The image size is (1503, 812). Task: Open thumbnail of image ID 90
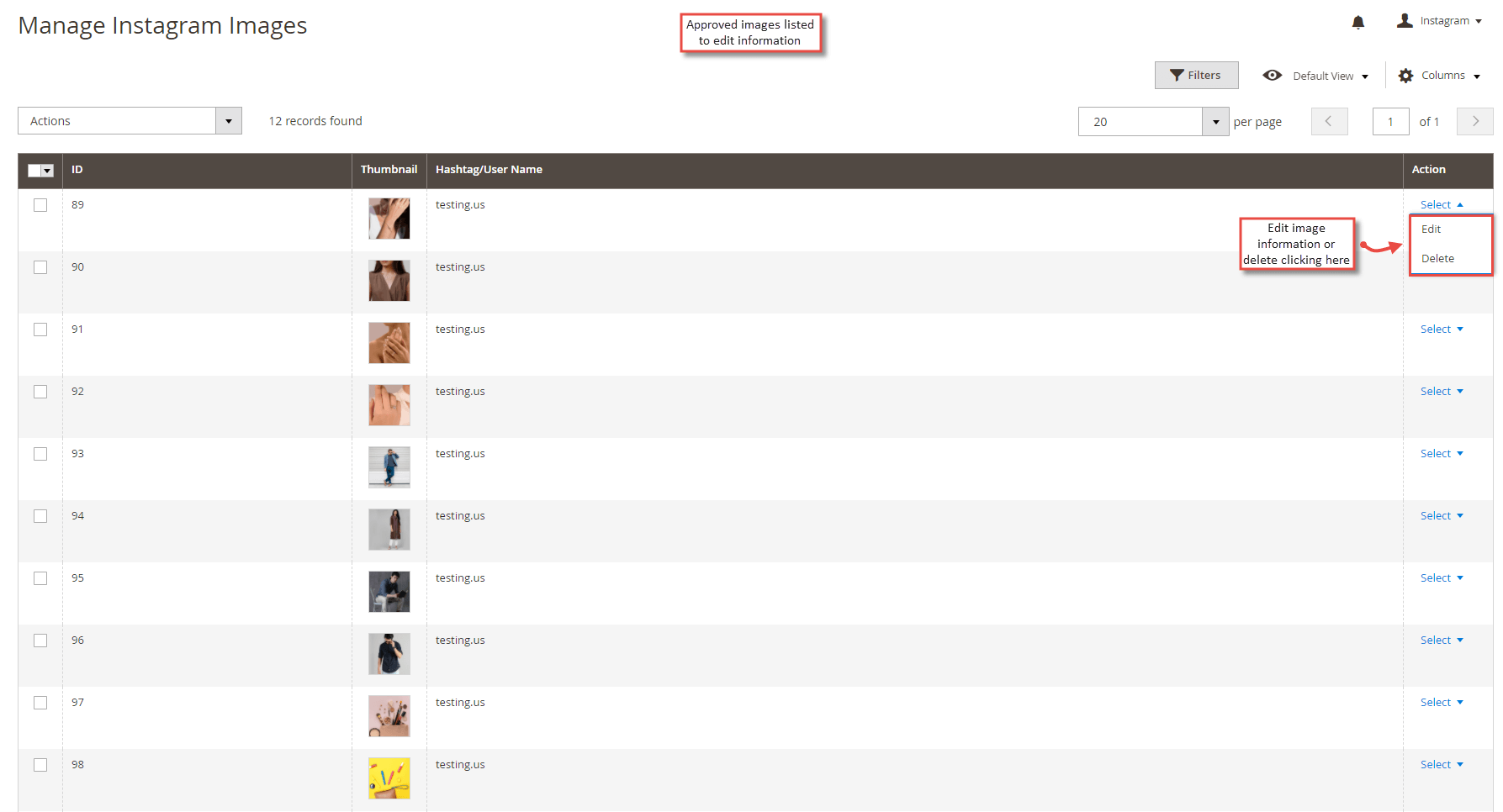point(389,281)
